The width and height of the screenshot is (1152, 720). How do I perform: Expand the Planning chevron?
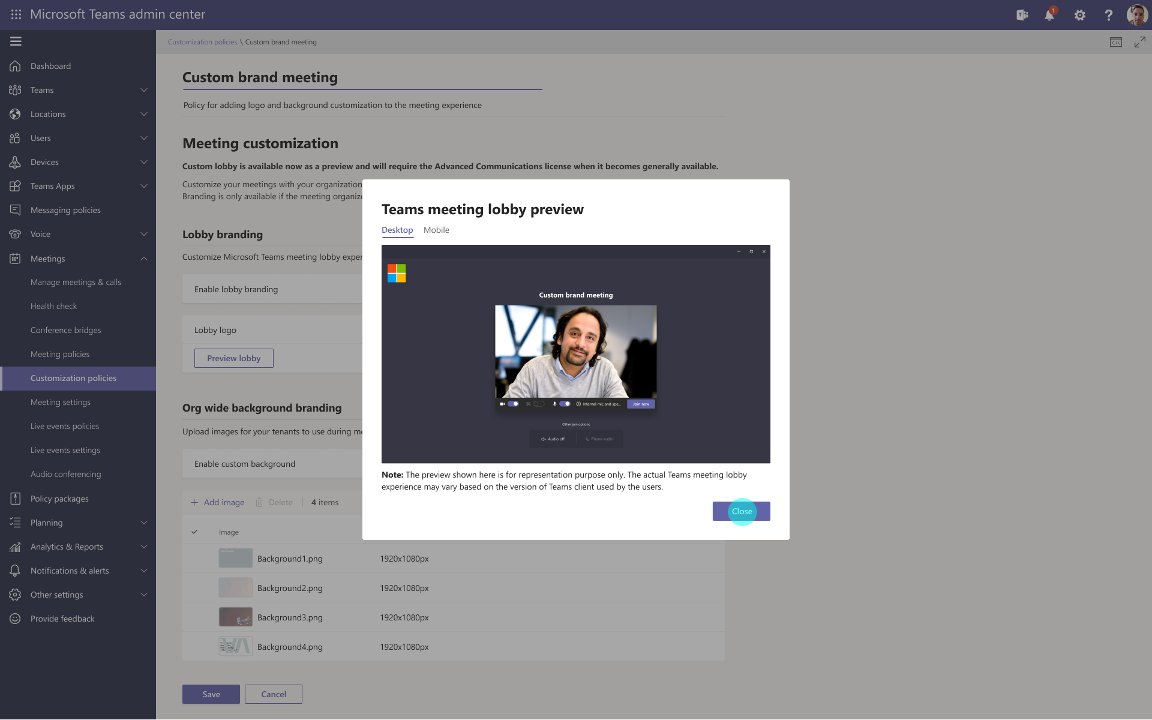click(x=144, y=522)
